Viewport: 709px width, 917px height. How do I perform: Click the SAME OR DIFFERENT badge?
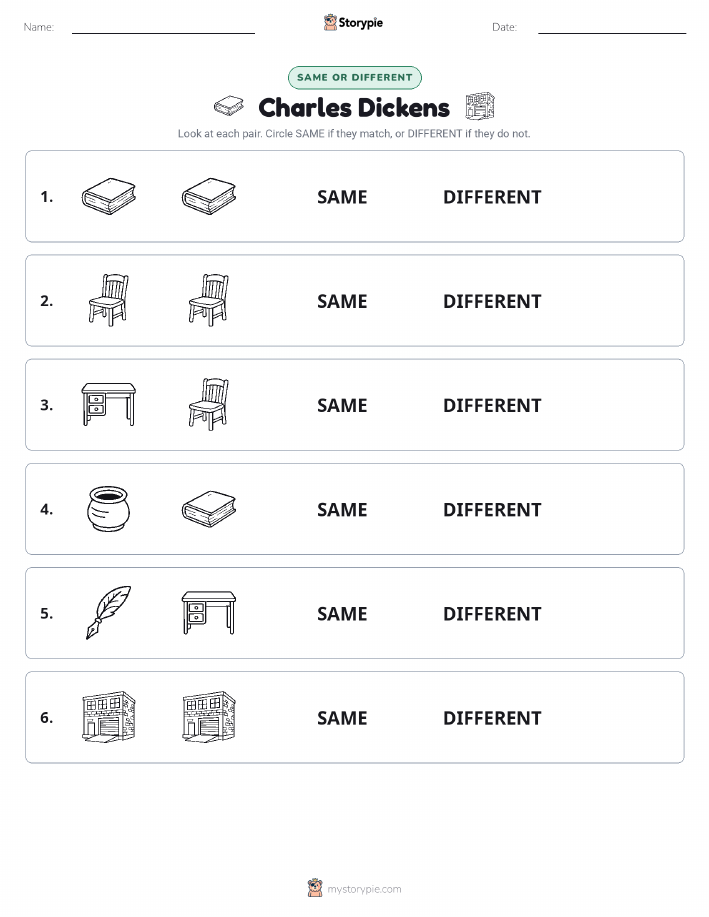(x=354, y=78)
